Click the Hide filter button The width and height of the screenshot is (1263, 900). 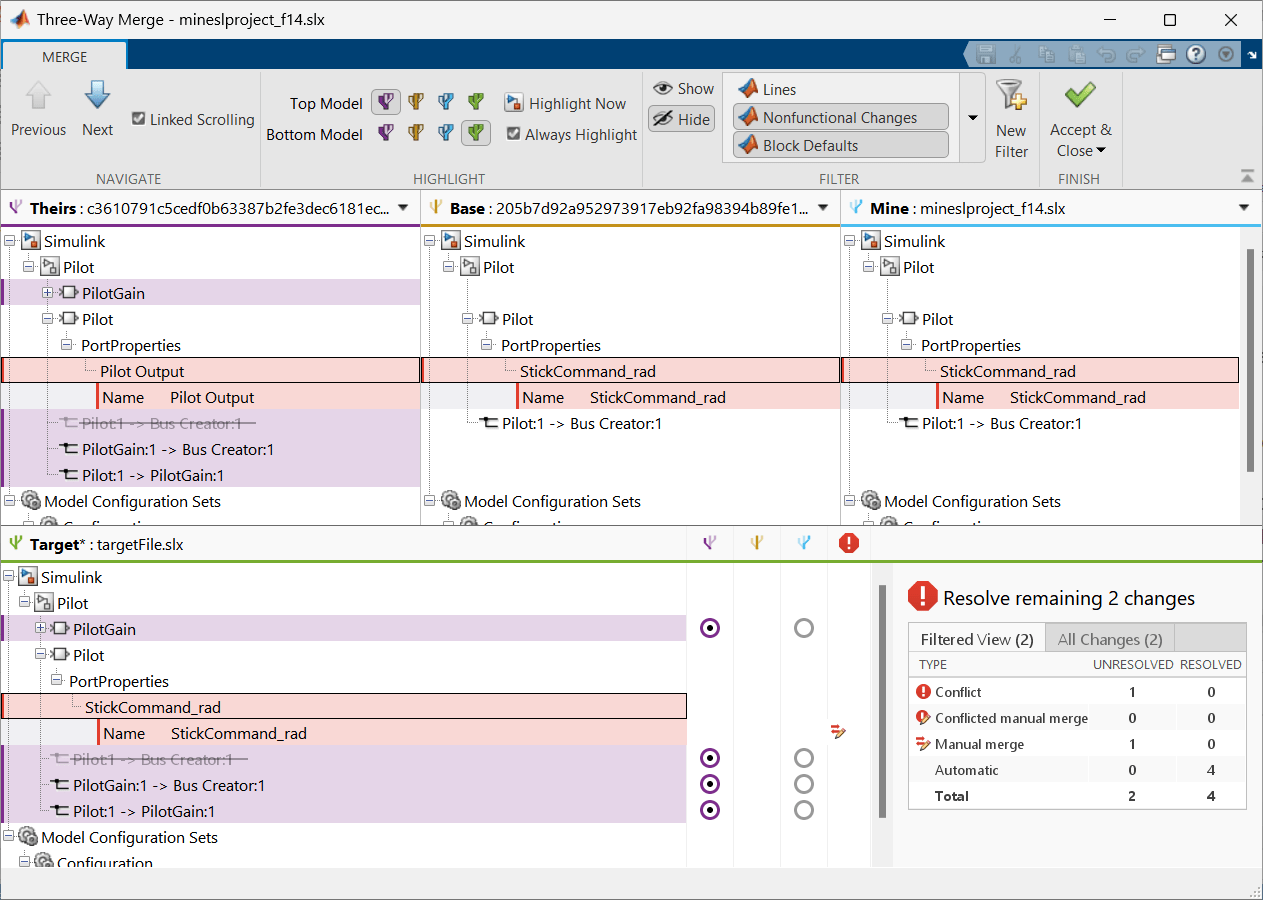click(681, 119)
